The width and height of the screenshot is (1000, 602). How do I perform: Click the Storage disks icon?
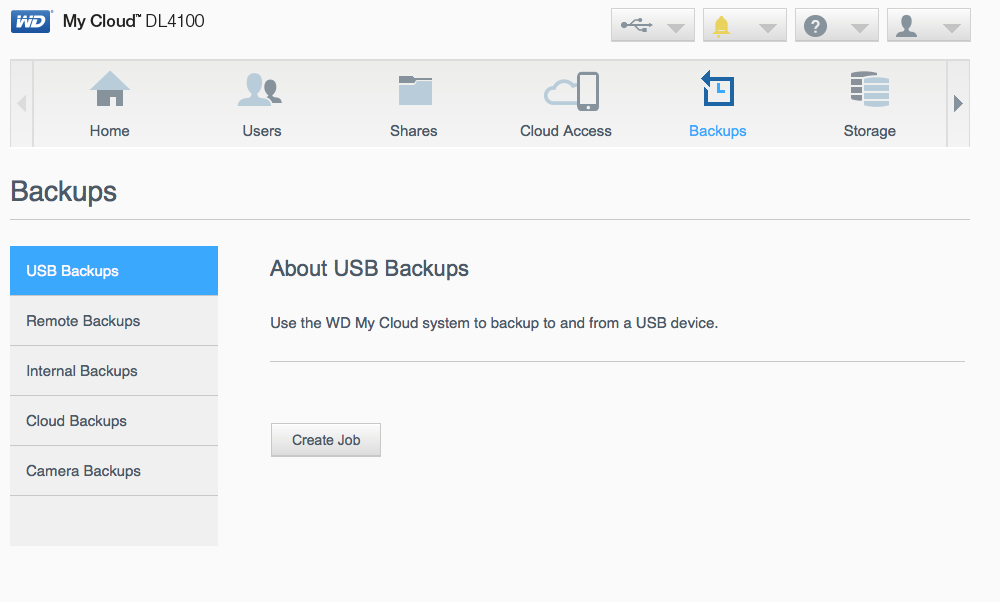[x=870, y=89]
